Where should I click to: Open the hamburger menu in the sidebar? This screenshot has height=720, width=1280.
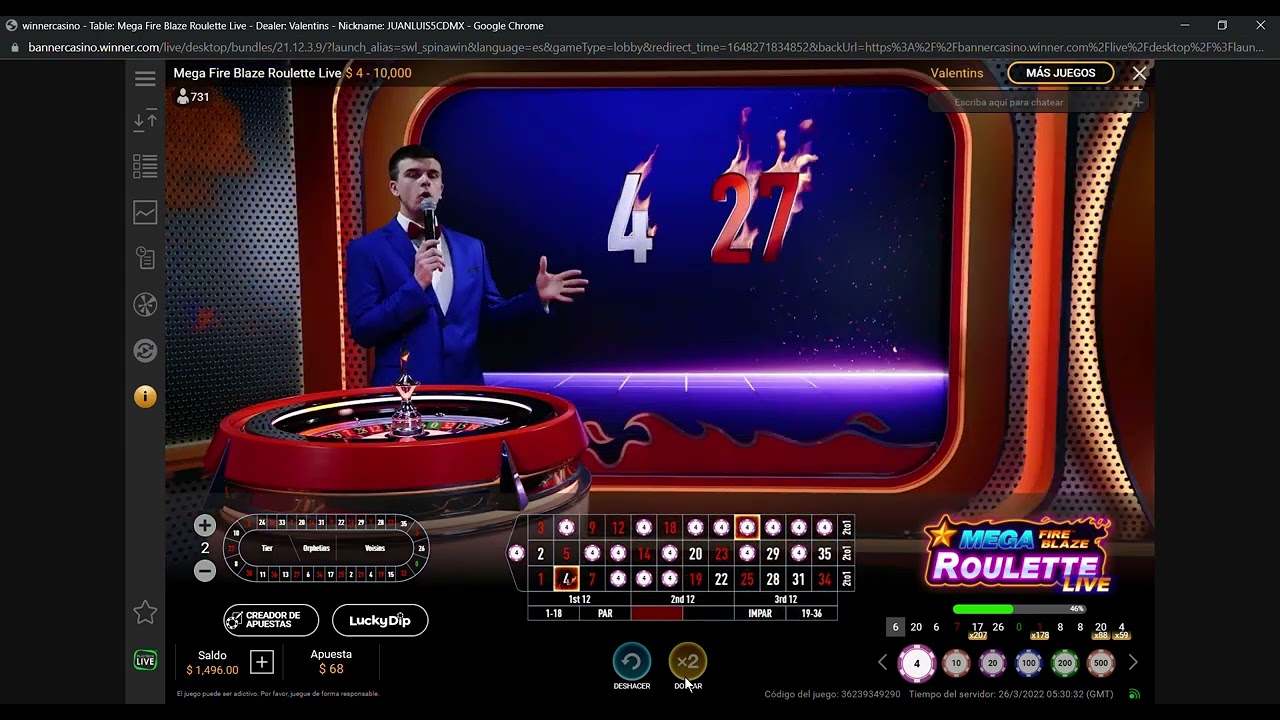click(145, 79)
